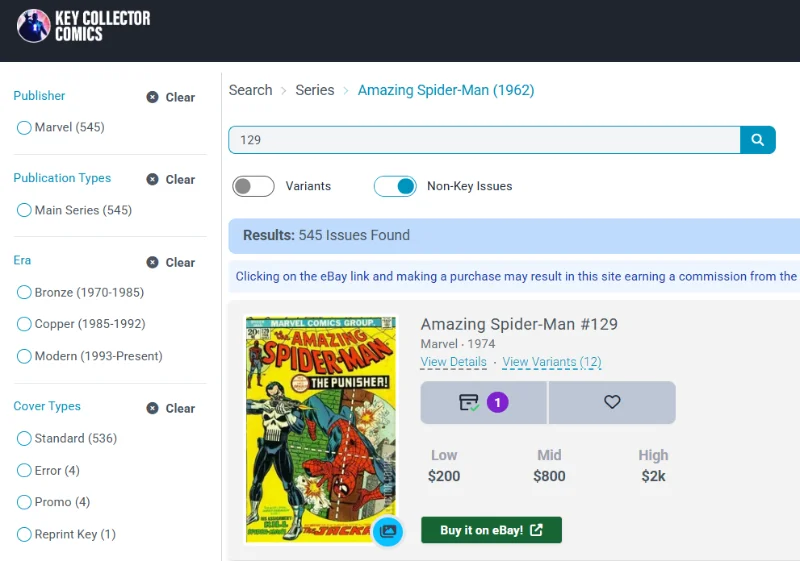The height and width of the screenshot is (561, 800).
Task: Click the Publication Types filter heading
Action: click(62, 178)
